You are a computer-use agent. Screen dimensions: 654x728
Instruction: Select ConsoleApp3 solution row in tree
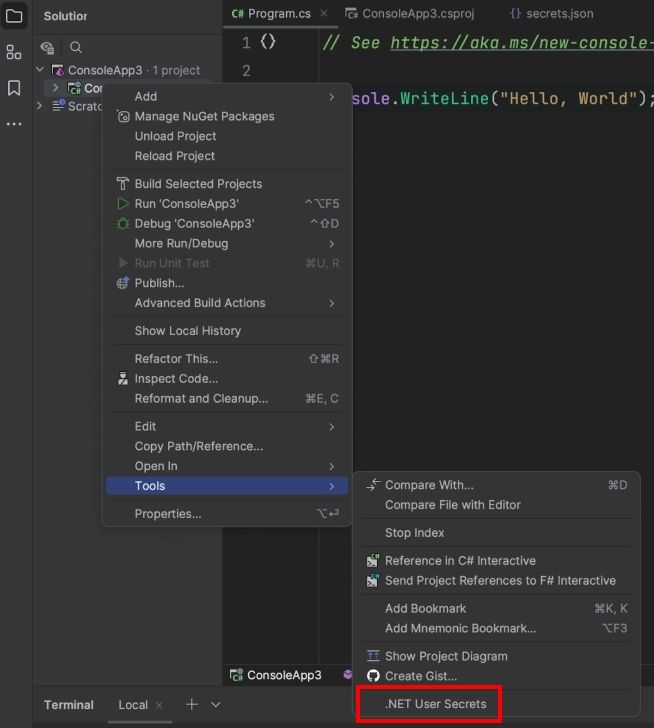tap(127, 70)
